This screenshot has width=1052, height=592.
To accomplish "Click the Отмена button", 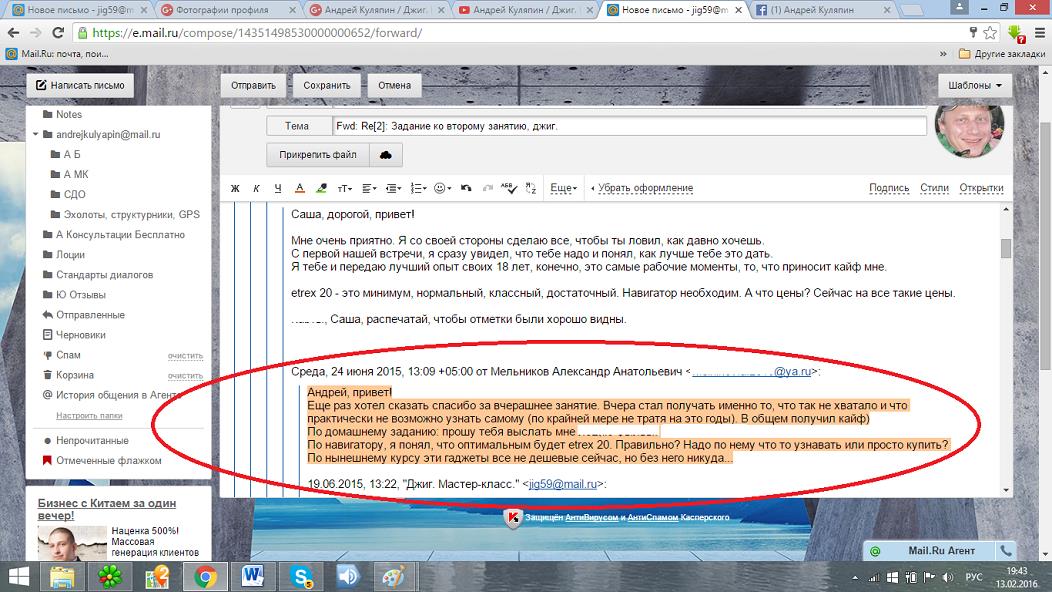I will coord(394,85).
